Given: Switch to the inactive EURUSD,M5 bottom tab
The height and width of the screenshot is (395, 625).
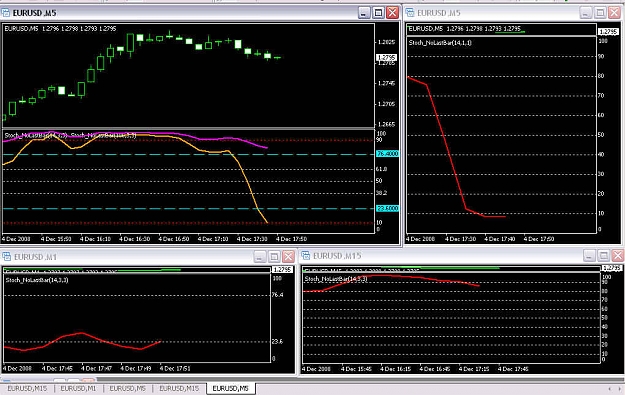Looking at the screenshot, I should click(x=128, y=388).
